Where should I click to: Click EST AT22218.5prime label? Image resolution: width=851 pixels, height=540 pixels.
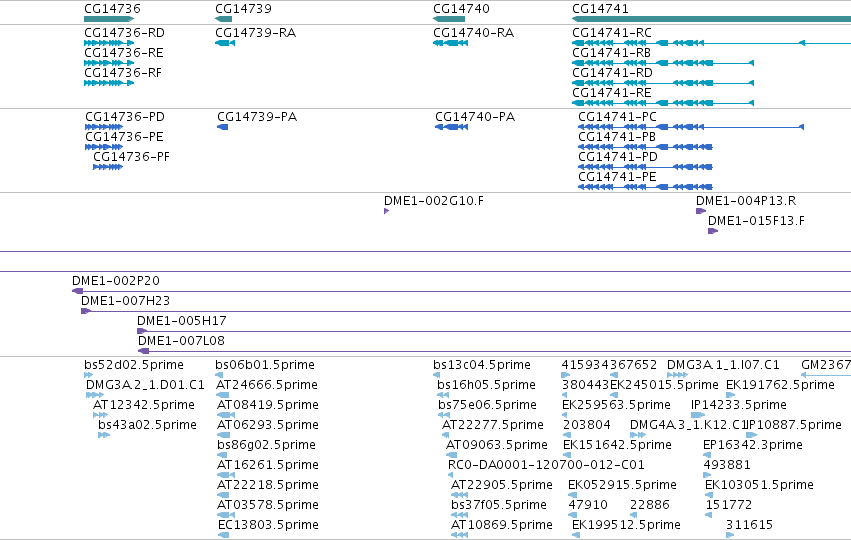(268, 485)
